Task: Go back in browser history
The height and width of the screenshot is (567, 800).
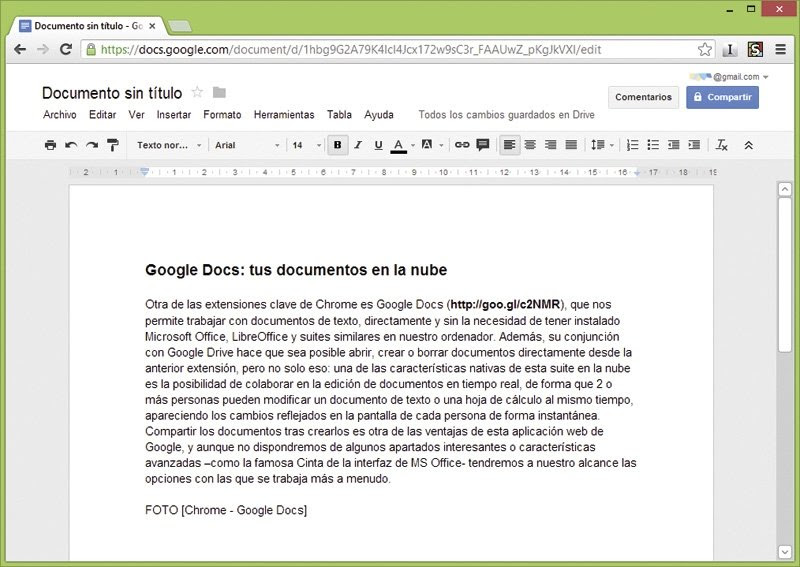Action: click(x=20, y=50)
